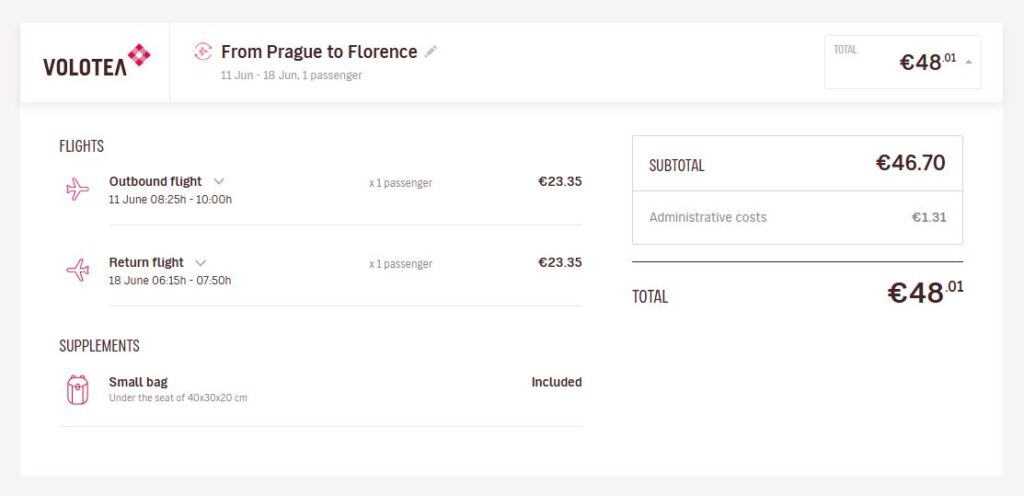
Task: Click the return flight airplane icon
Action: [77, 270]
